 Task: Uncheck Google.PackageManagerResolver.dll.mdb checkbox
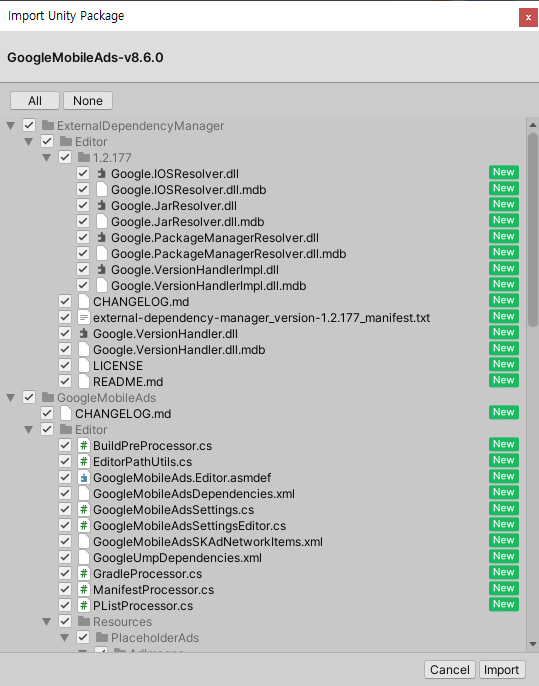pos(83,253)
